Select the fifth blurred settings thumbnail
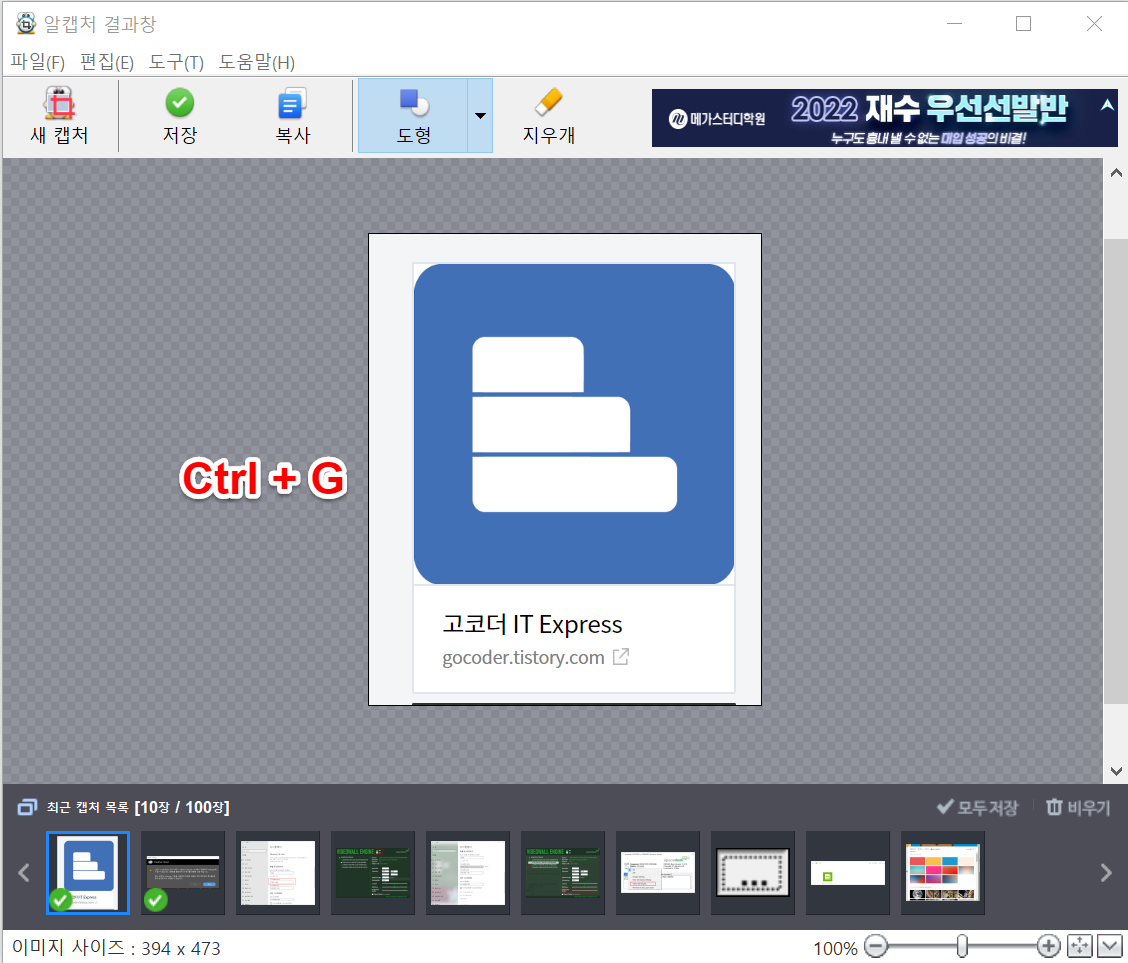The height and width of the screenshot is (963, 1128). pos(468,873)
